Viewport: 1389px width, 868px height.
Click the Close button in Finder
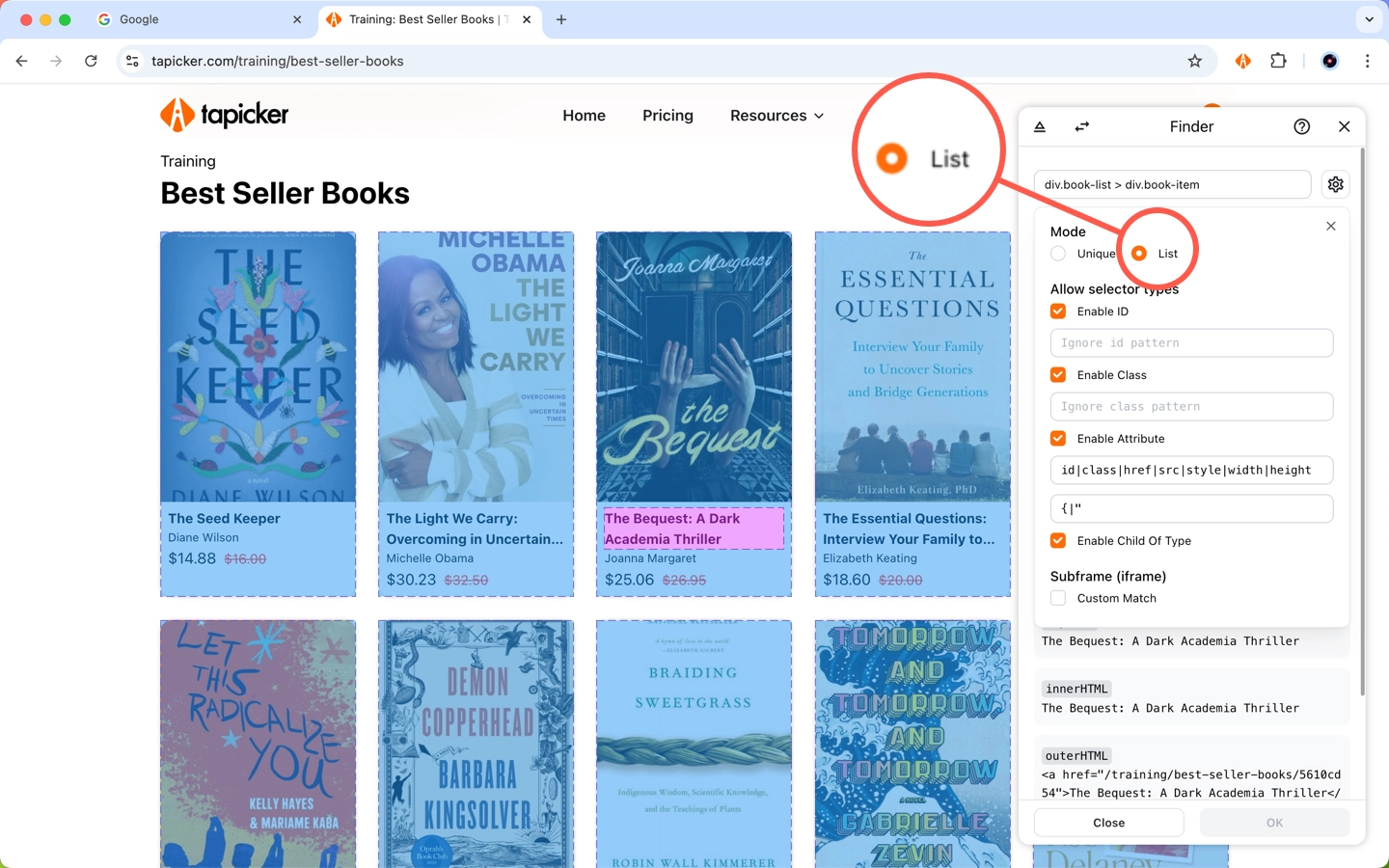[1108, 823]
